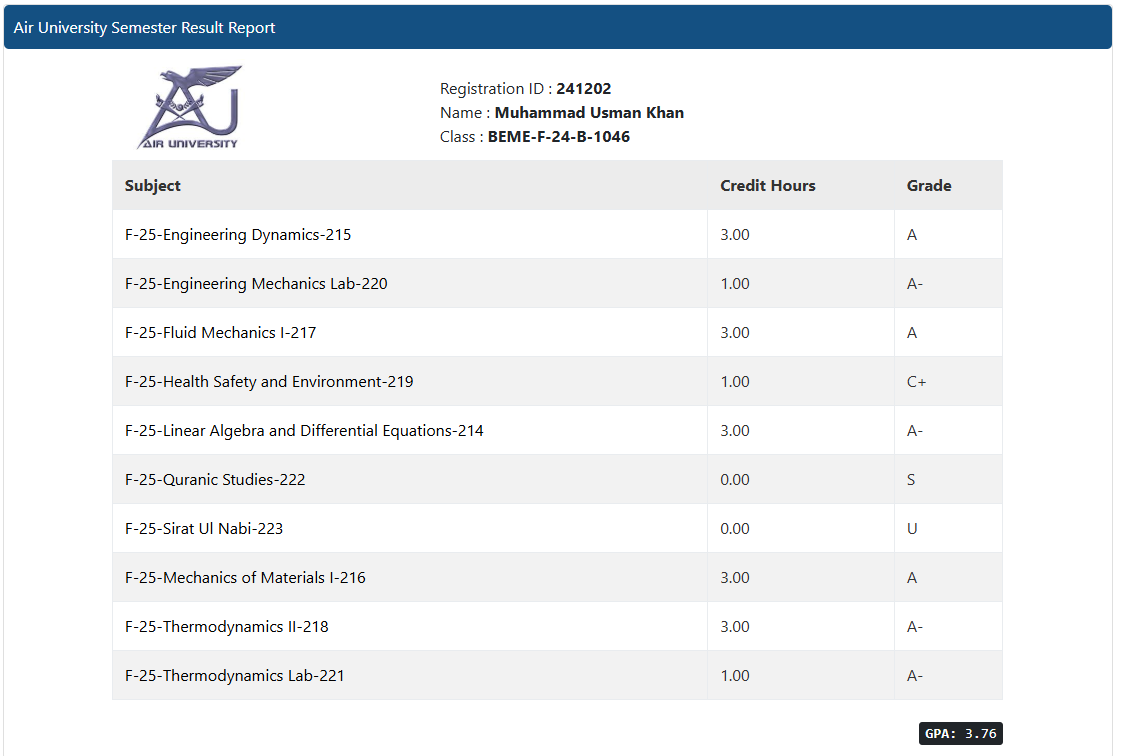Click Sirat Ul Nabi-223 subject
Viewport: 1125px width, 756px height.
tap(204, 529)
